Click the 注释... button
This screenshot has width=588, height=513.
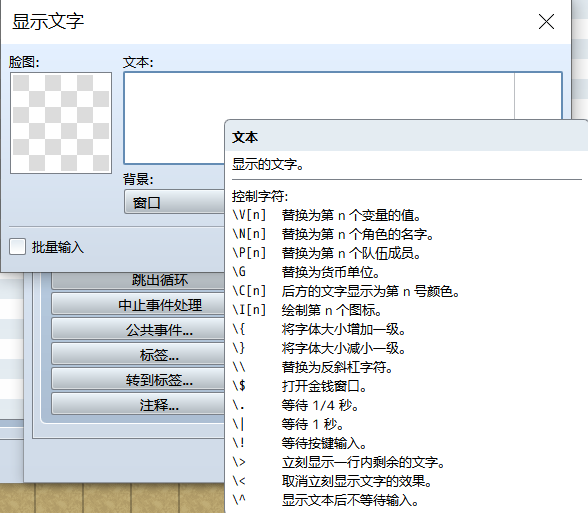click(138, 404)
